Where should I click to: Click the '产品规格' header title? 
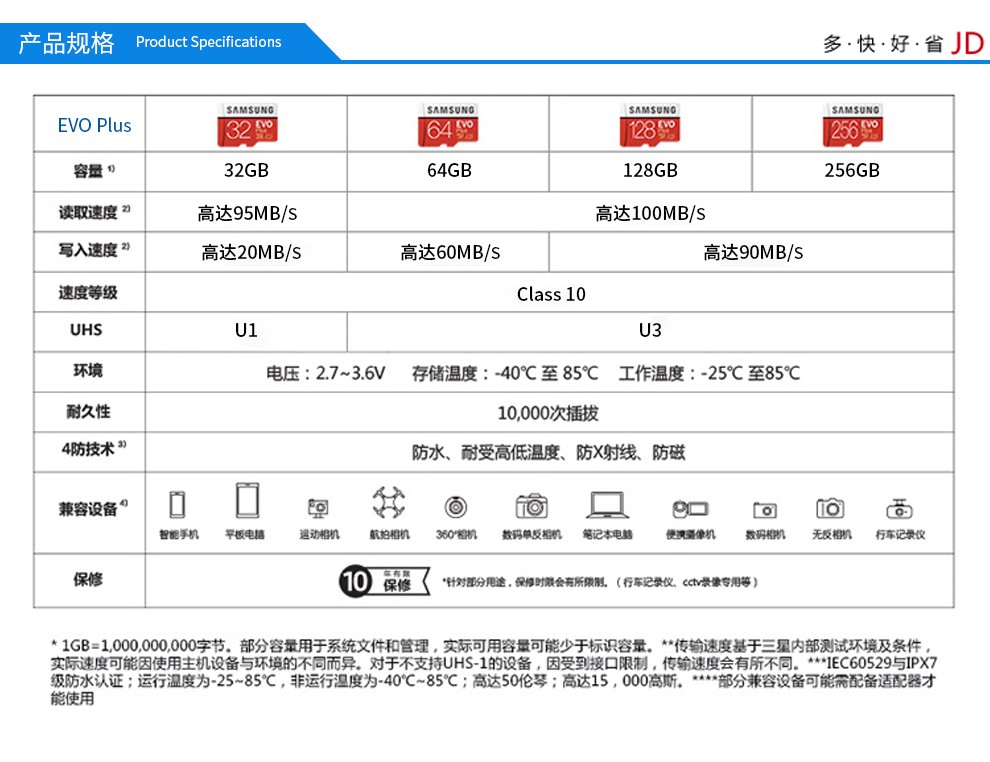click(x=66, y=43)
